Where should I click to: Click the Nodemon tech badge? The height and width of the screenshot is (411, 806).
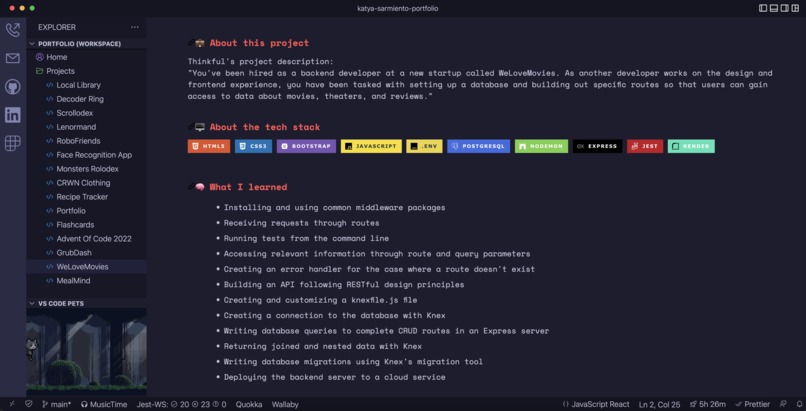tap(541, 146)
